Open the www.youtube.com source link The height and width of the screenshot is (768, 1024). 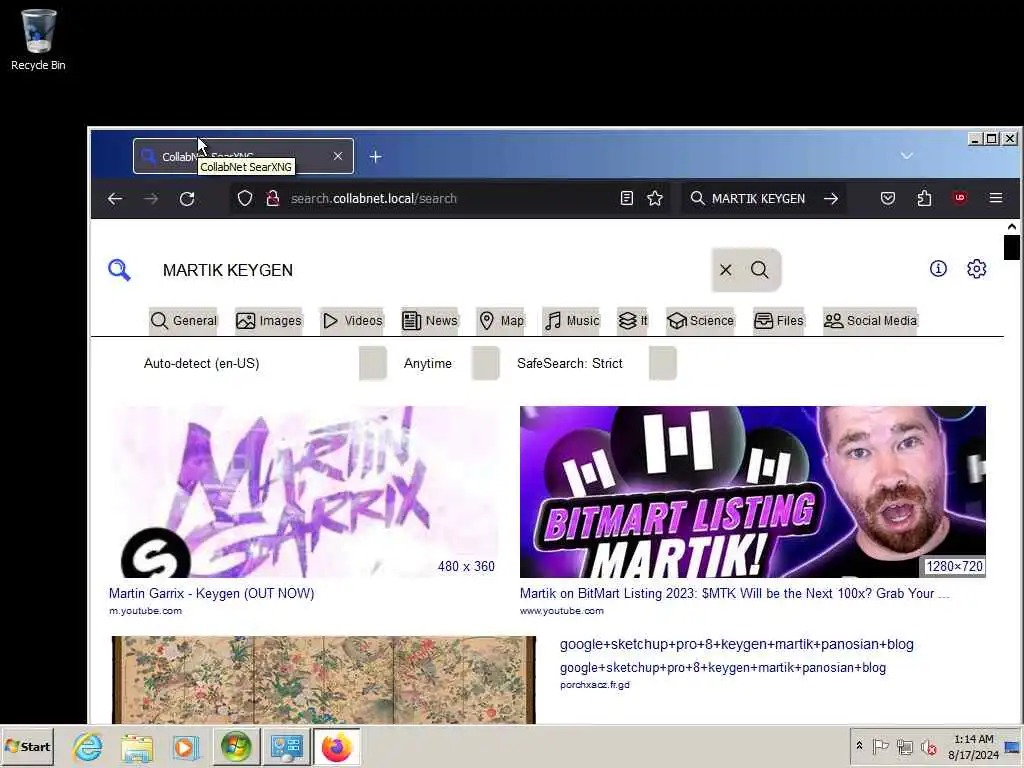point(562,611)
